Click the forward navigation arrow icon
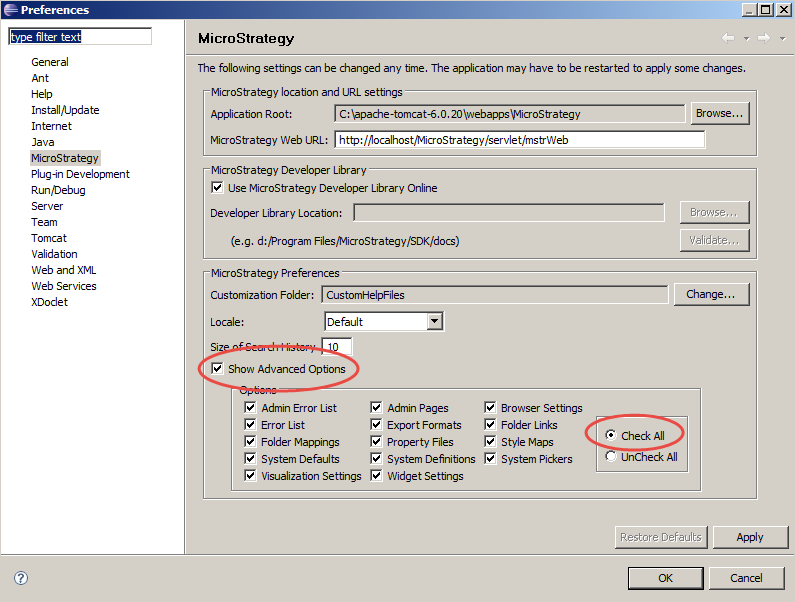 click(x=762, y=38)
